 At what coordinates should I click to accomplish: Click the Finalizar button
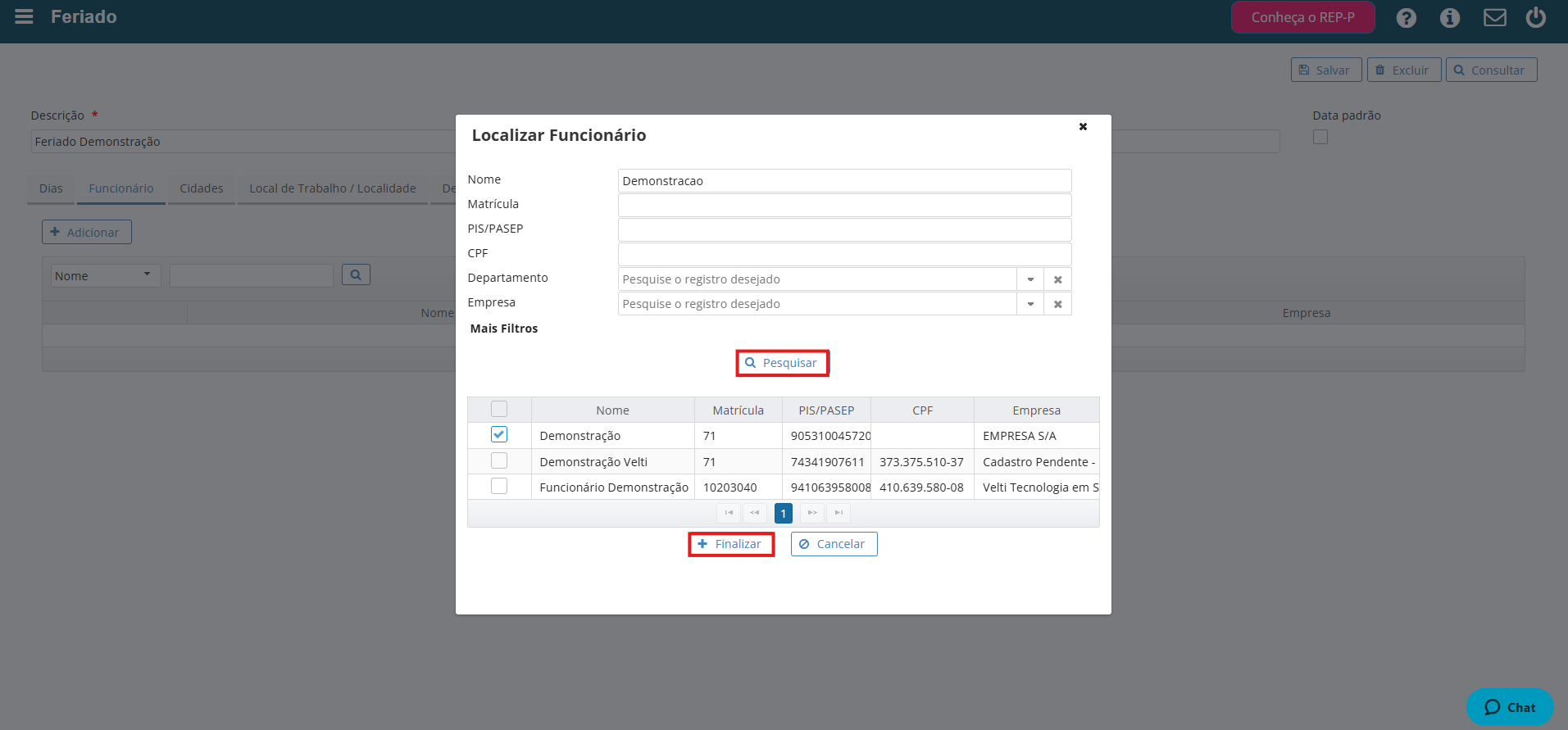click(x=731, y=544)
